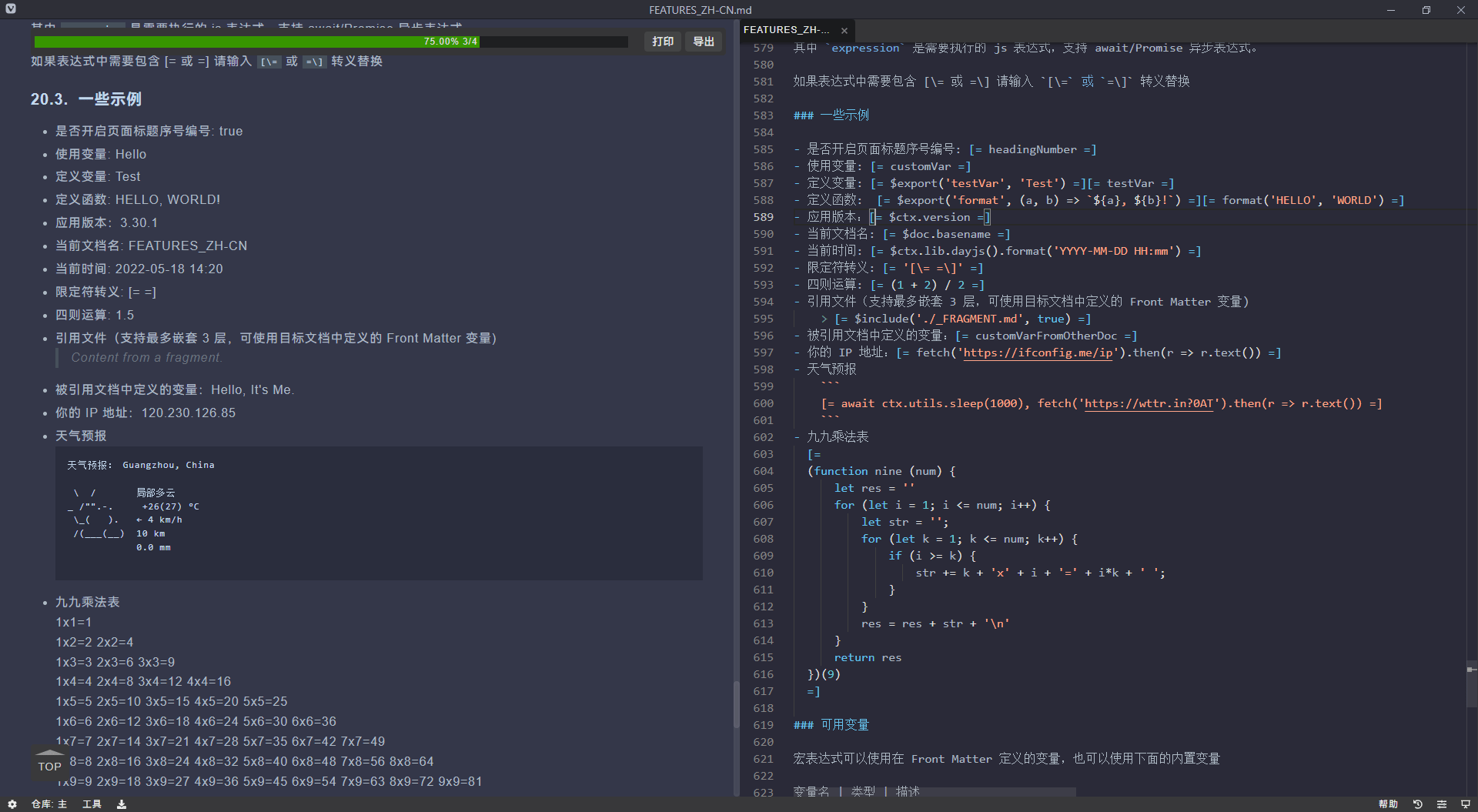Screen dimensions: 1478x812
Task: Click line number 603 in the gutter
Action: [763, 454]
